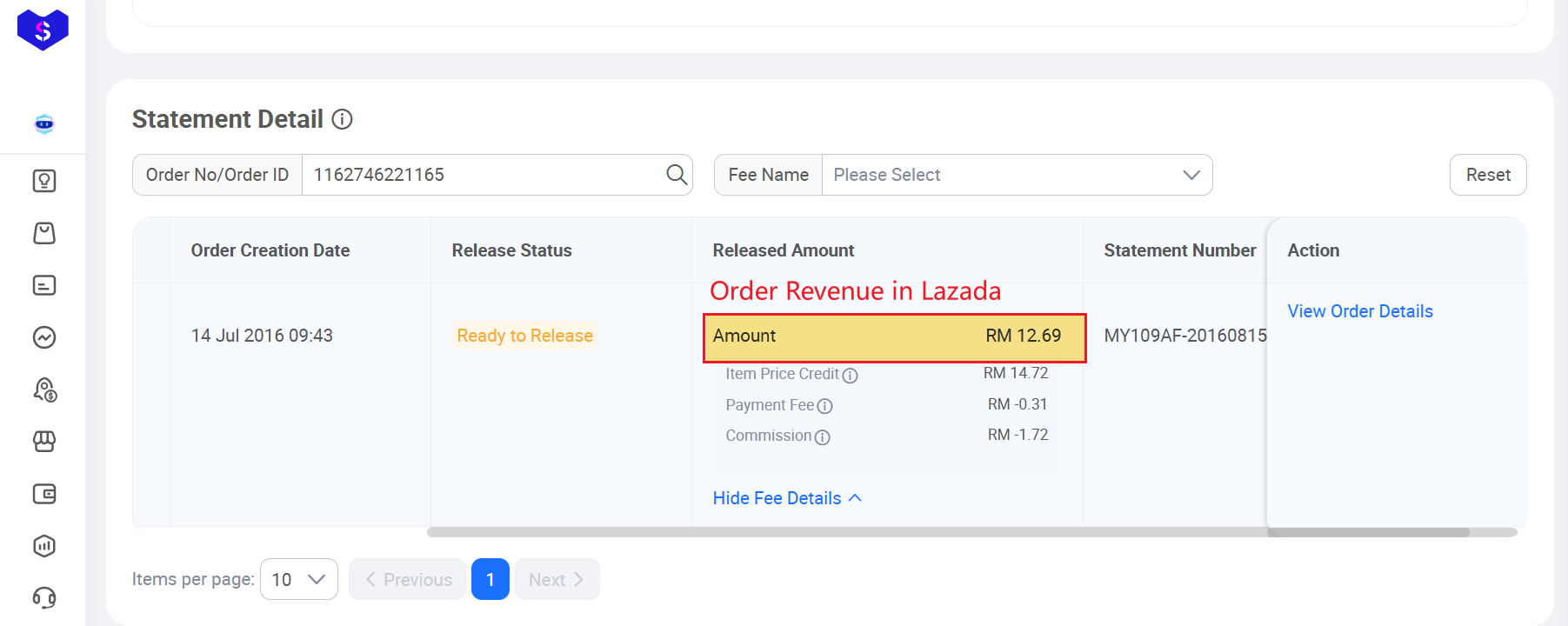Open the headset support sidebar icon
Viewport: 1568px width, 626px height.
click(x=44, y=598)
